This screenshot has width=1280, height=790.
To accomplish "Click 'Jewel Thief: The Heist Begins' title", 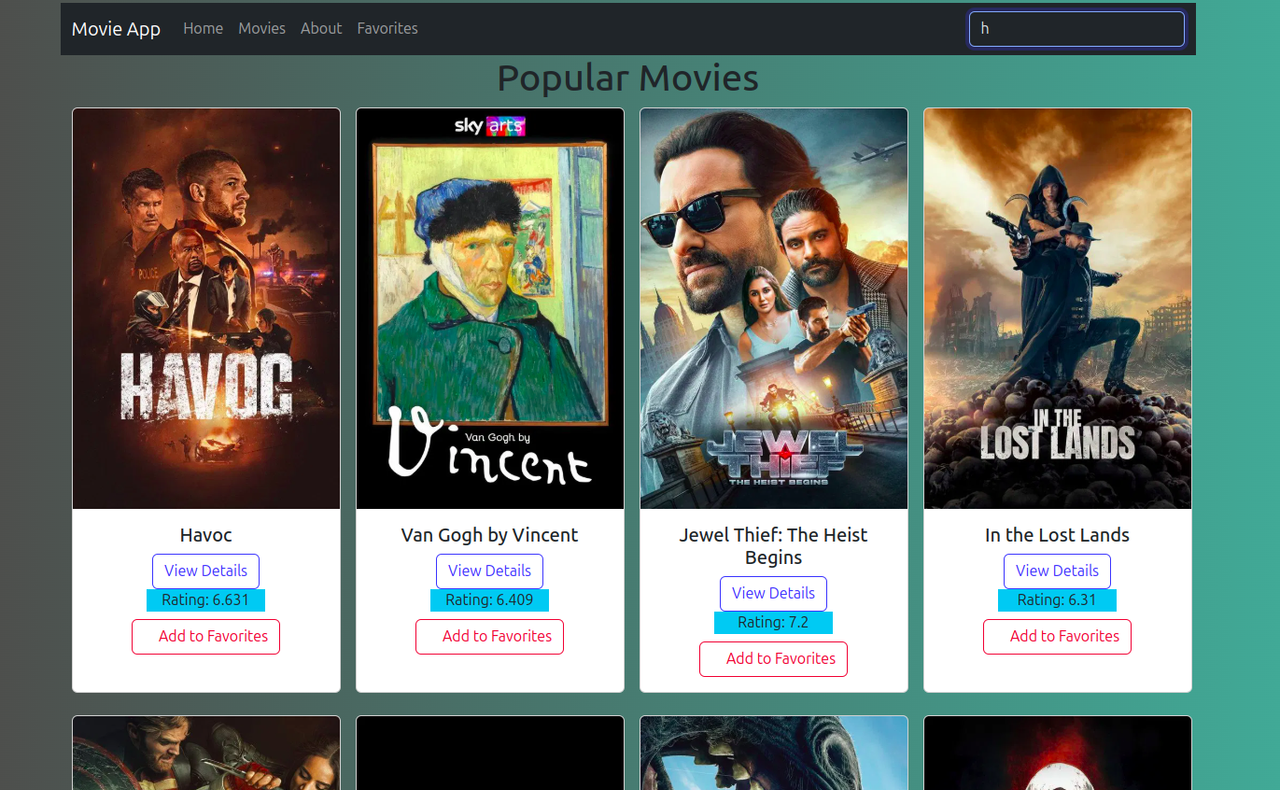I will click(x=774, y=546).
